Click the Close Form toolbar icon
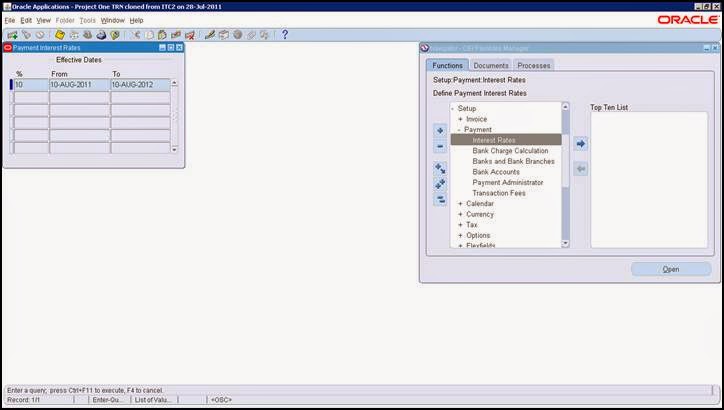Screen dimensions: 724x410 (x=115, y=35)
